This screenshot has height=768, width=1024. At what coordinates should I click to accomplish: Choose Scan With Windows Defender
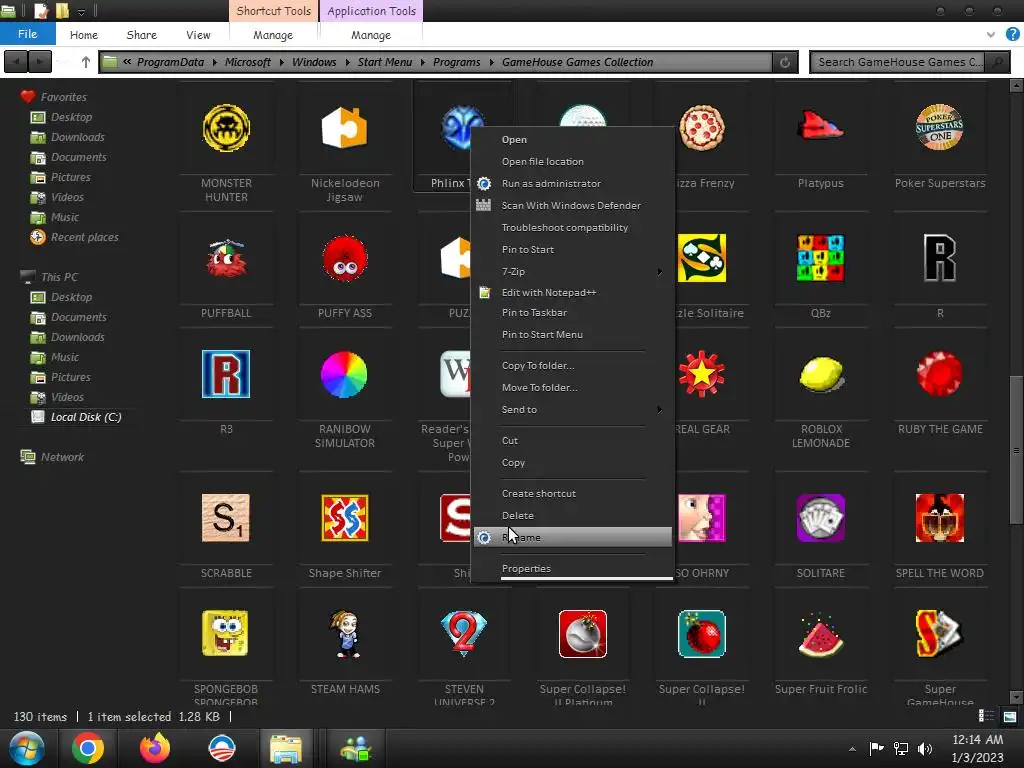[x=573, y=206]
